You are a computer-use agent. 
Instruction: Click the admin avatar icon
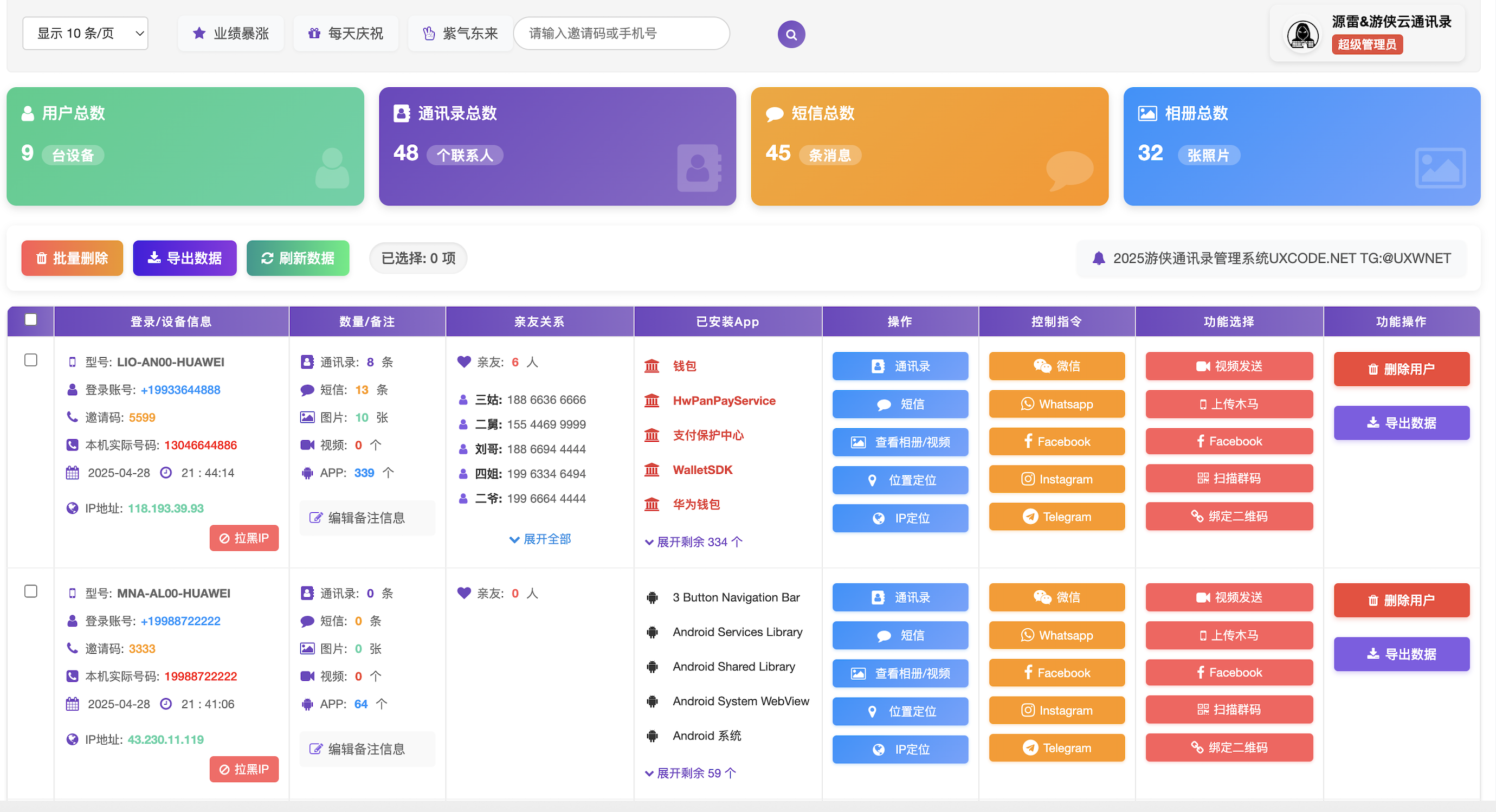point(1302,35)
